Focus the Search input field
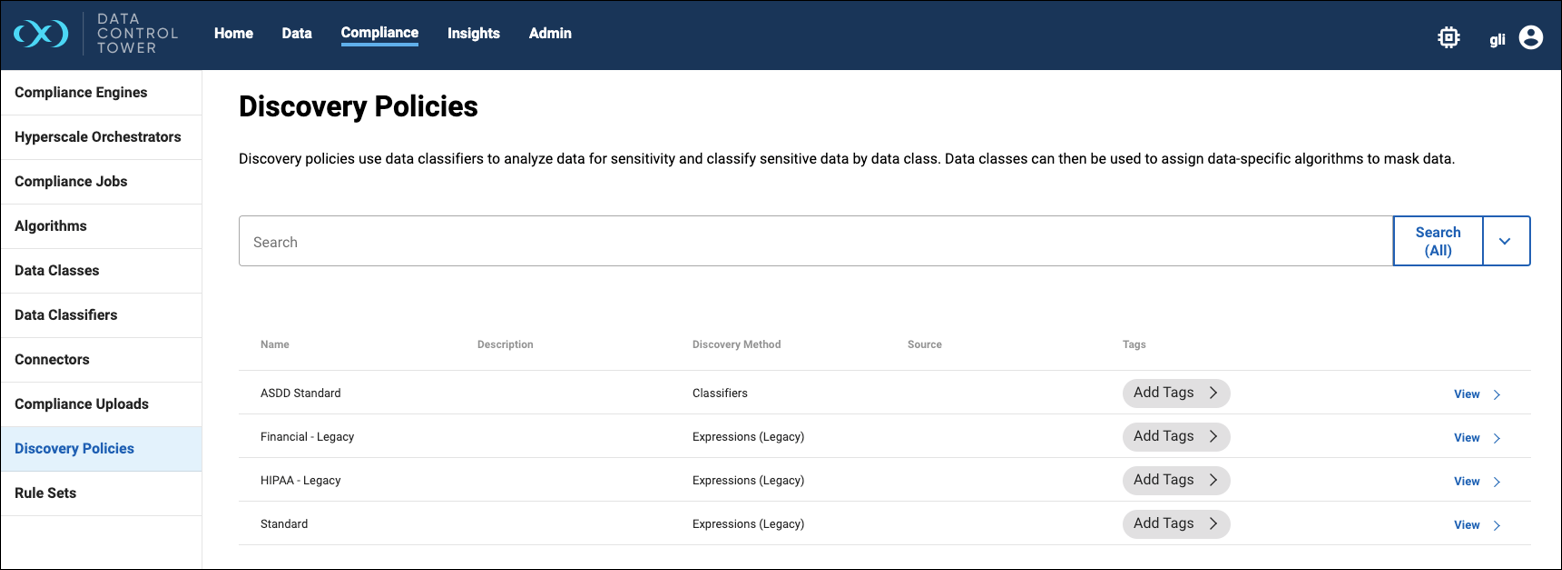 coord(815,242)
